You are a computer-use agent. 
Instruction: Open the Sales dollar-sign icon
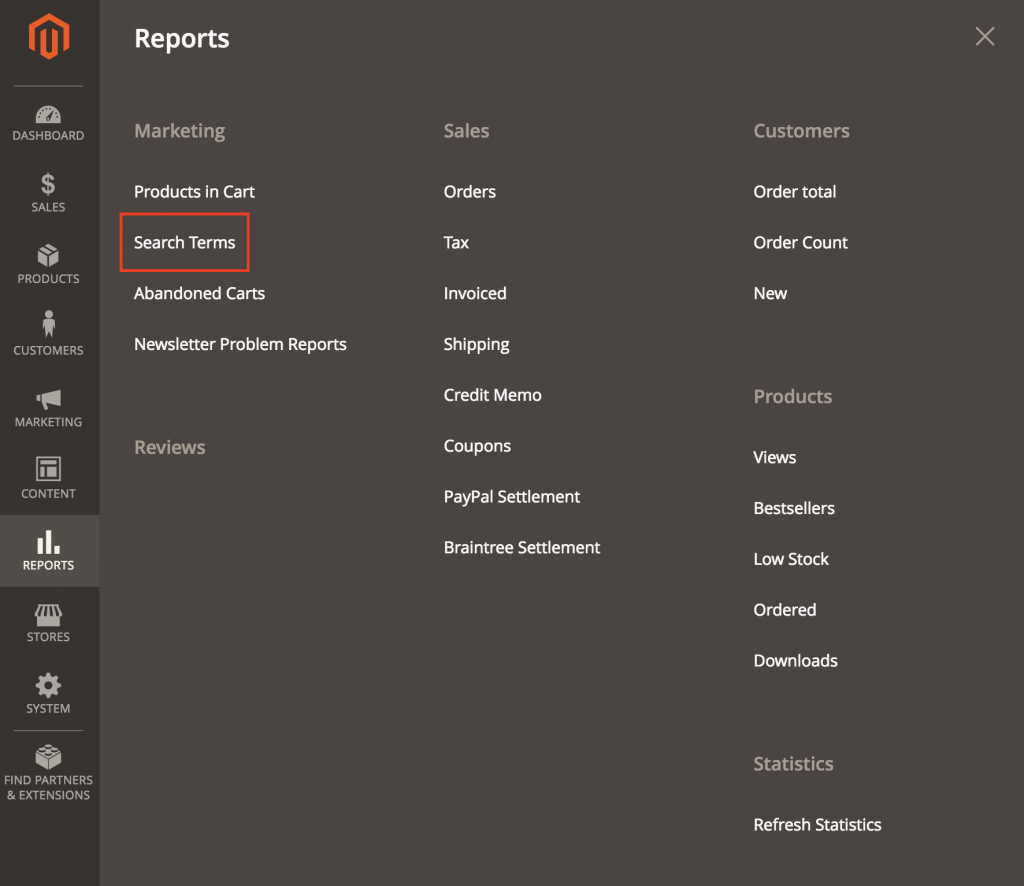(x=48, y=185)
